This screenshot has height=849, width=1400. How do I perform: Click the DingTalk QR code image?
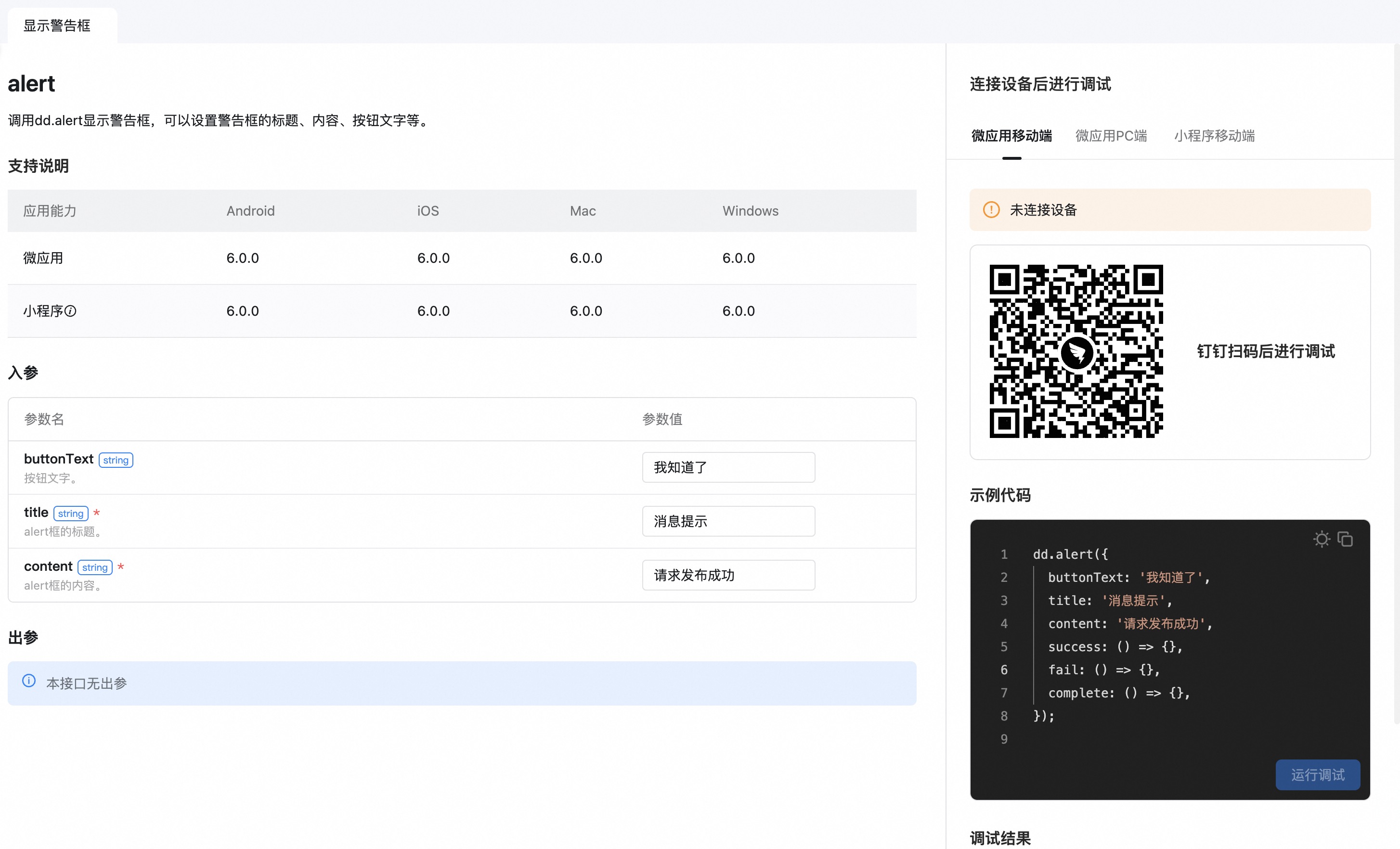[1076, 351]
